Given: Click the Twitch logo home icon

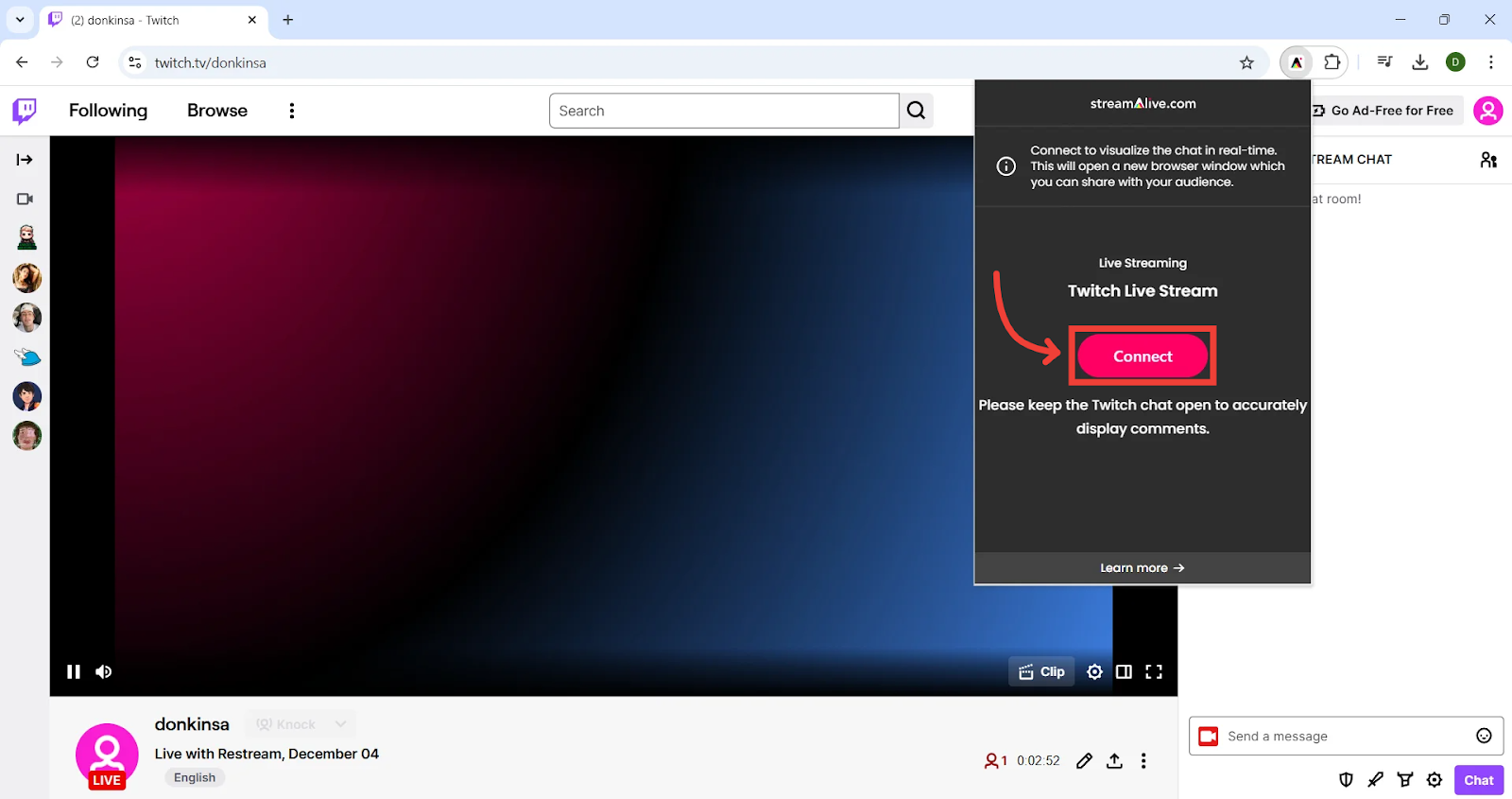Looking at the screenshot, I should point(25,111).
